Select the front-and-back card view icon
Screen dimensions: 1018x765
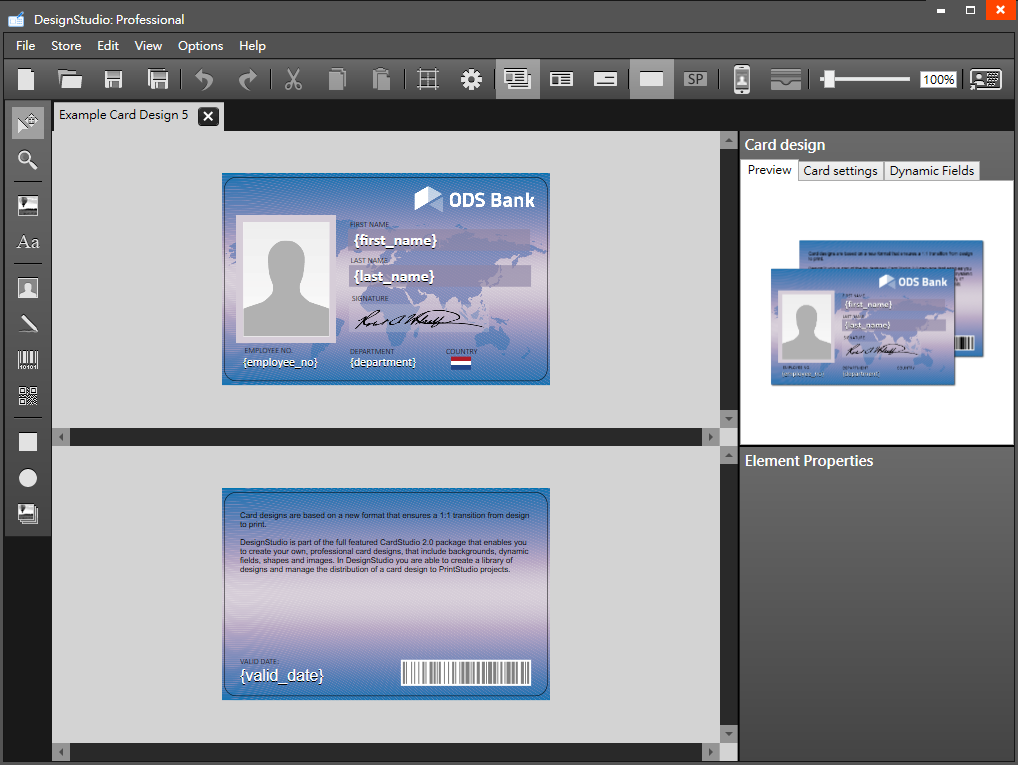point(517,79)
